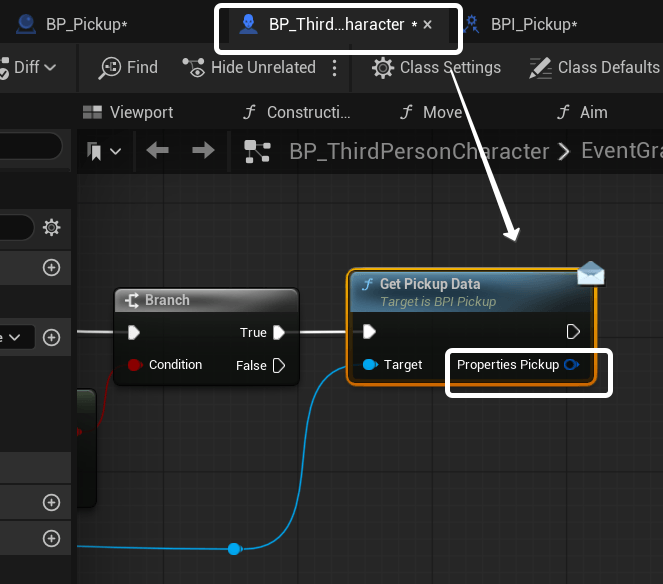Click the Properties Pickup output pin
Image resolution: width=663 pixels, height=584 pixels.
click(572, 365)
